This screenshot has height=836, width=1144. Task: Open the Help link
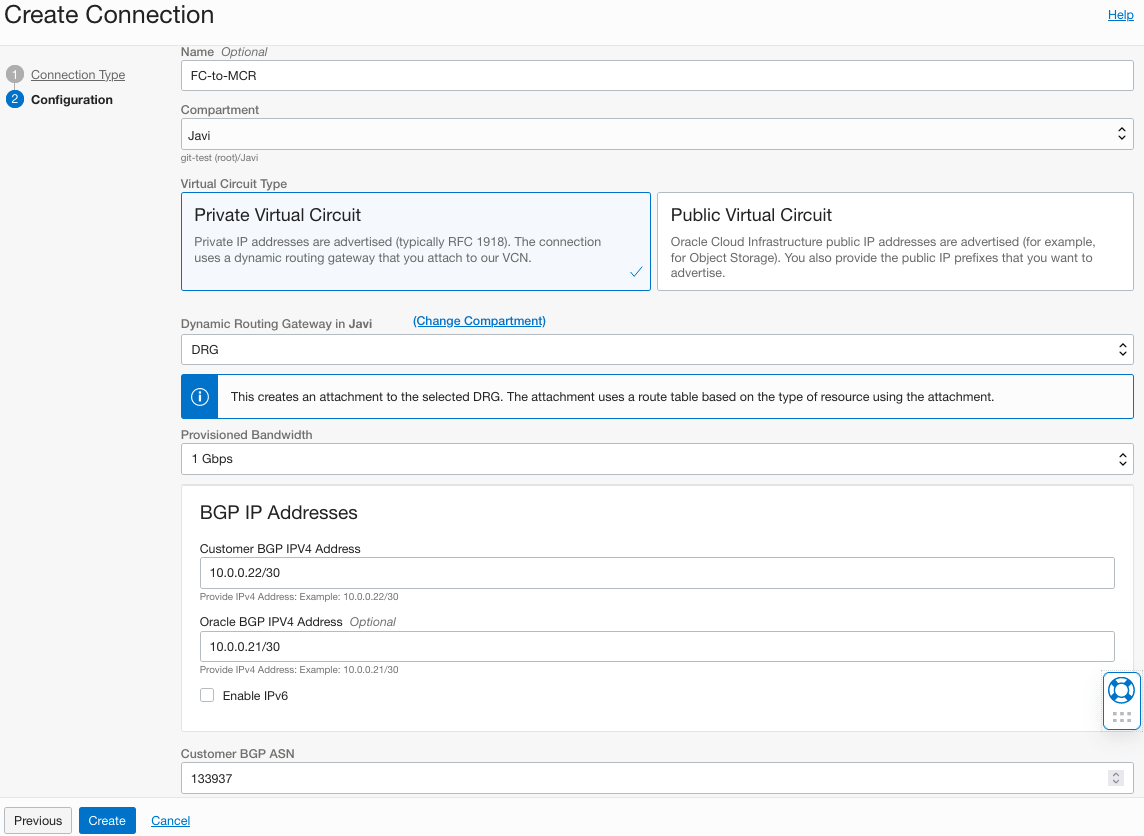point(1120,15)
